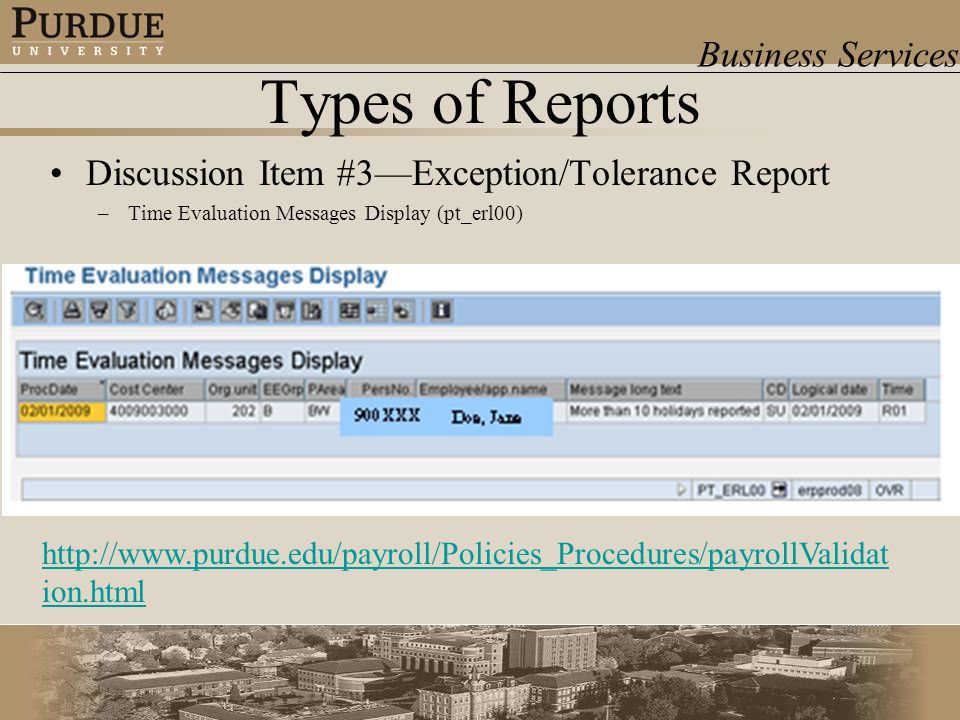Click the Print Preview toolbar icon
This screenshot has height=720, width=960.
[x=165, y=311]
